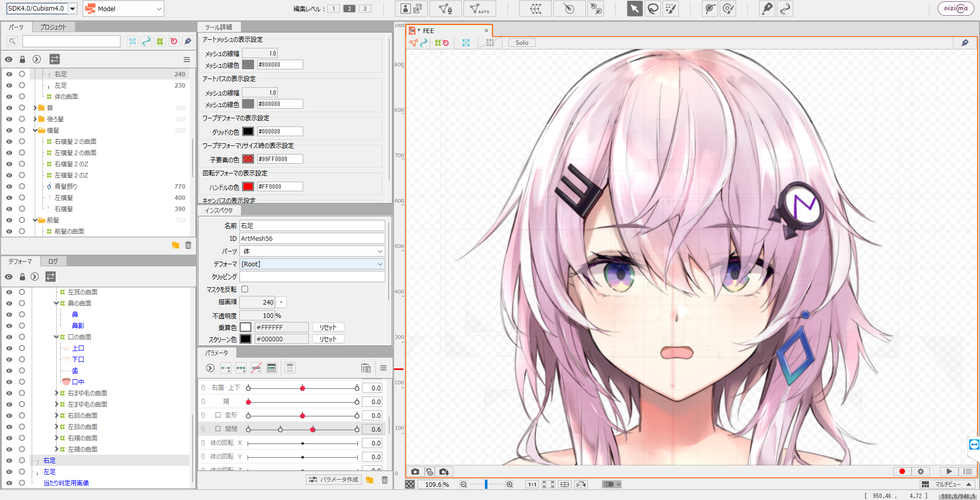980x500 pixels.
Task: Expand the 首 folder
Action: pyautogui.click(x=35, y=108)
